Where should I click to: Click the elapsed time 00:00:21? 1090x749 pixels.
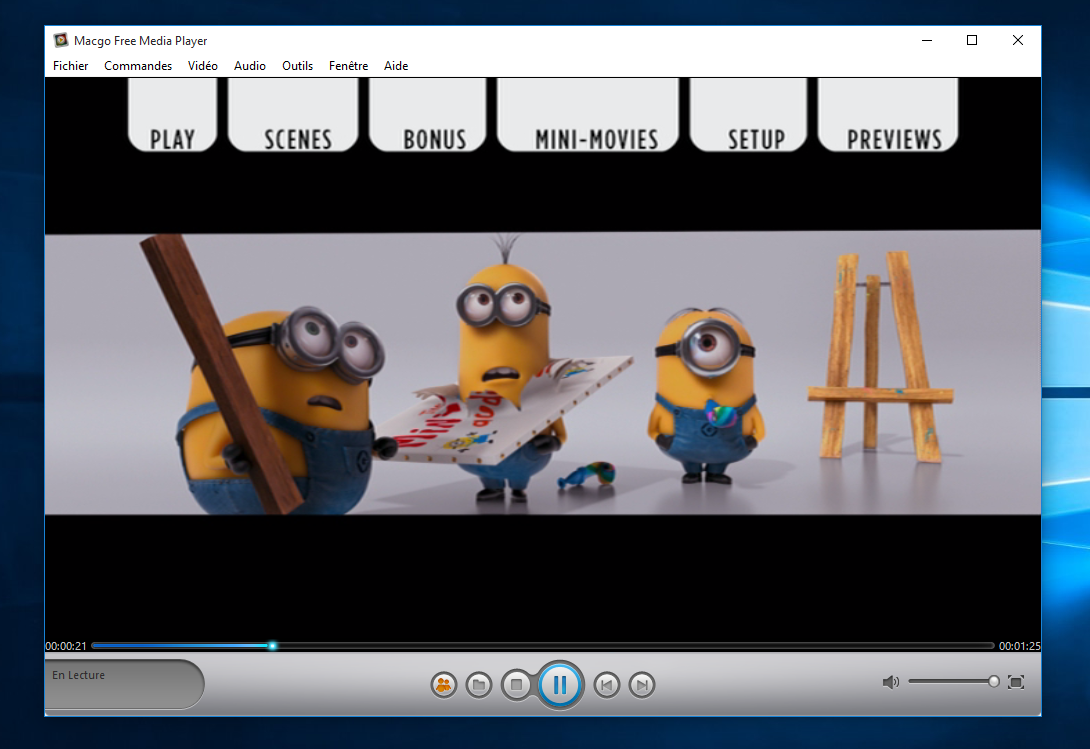coord(66,646)
